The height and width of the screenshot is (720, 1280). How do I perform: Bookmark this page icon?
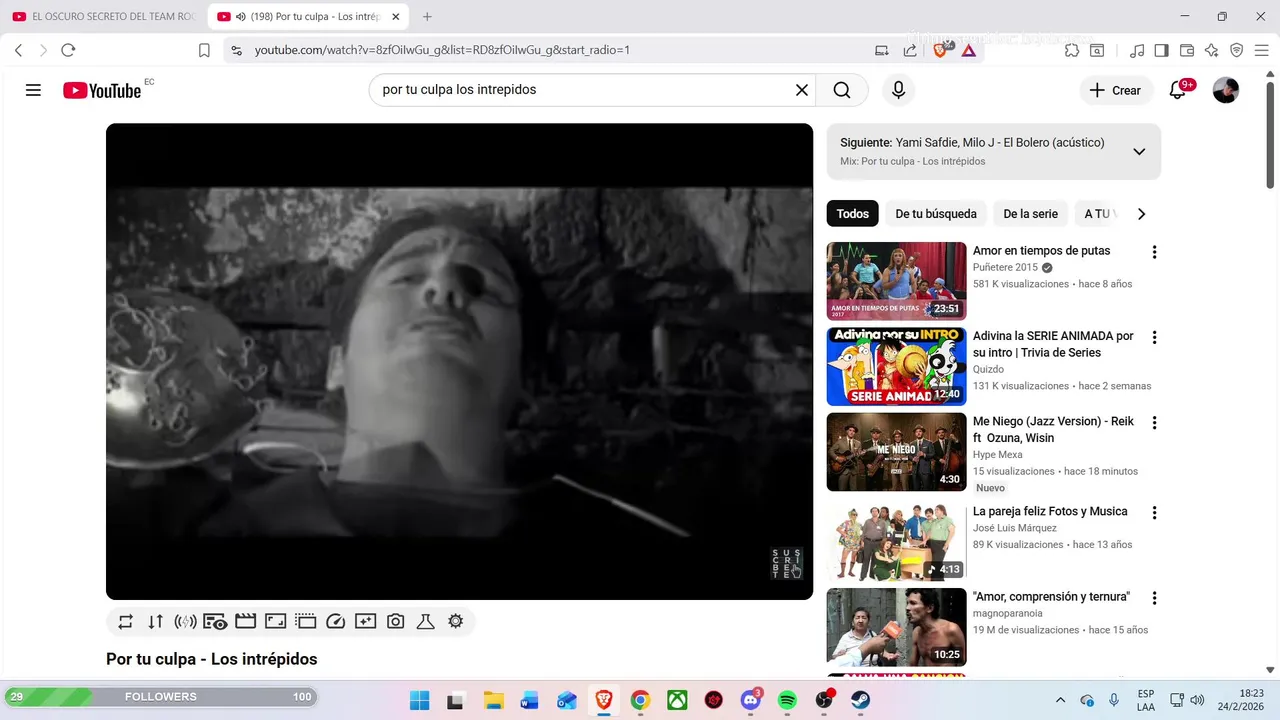pos(204,50)
